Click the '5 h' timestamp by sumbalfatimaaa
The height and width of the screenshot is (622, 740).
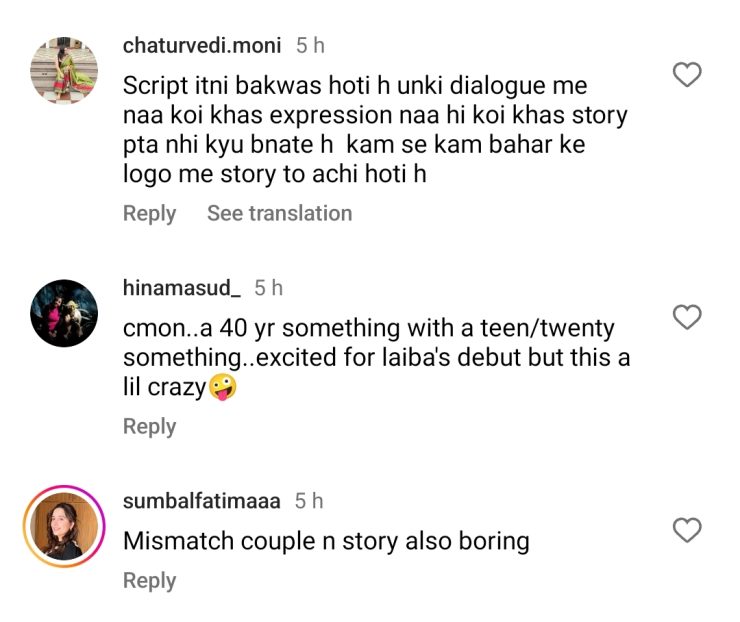pos(309,501)
